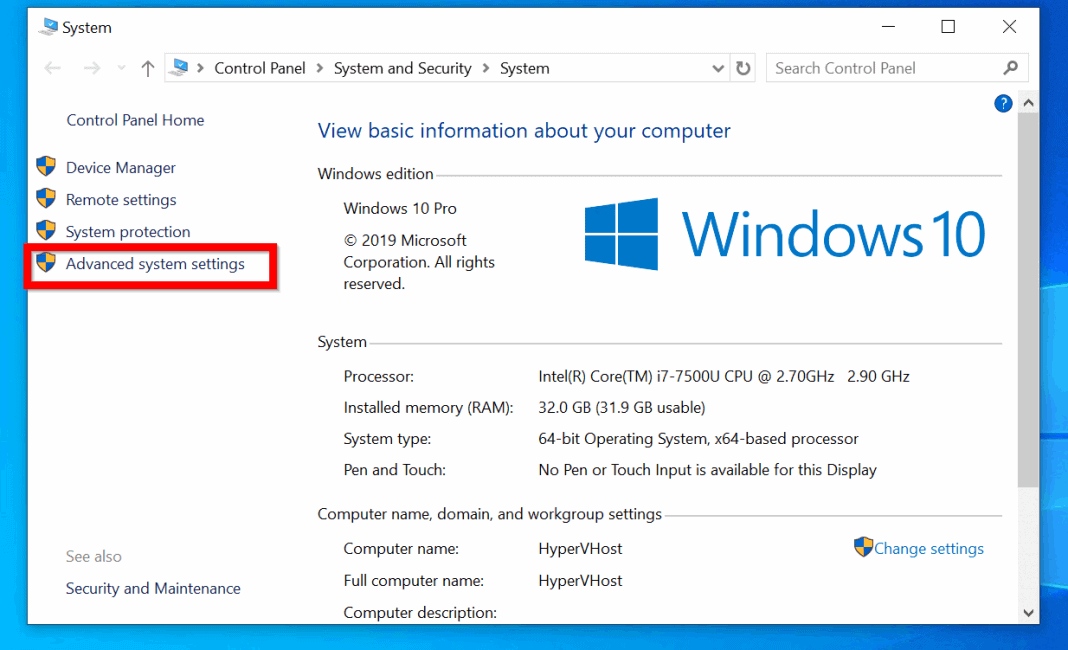This screenshot has width=1068, height=650.
Task: Click the shield icon next to System protection
Action: [46, 231]
